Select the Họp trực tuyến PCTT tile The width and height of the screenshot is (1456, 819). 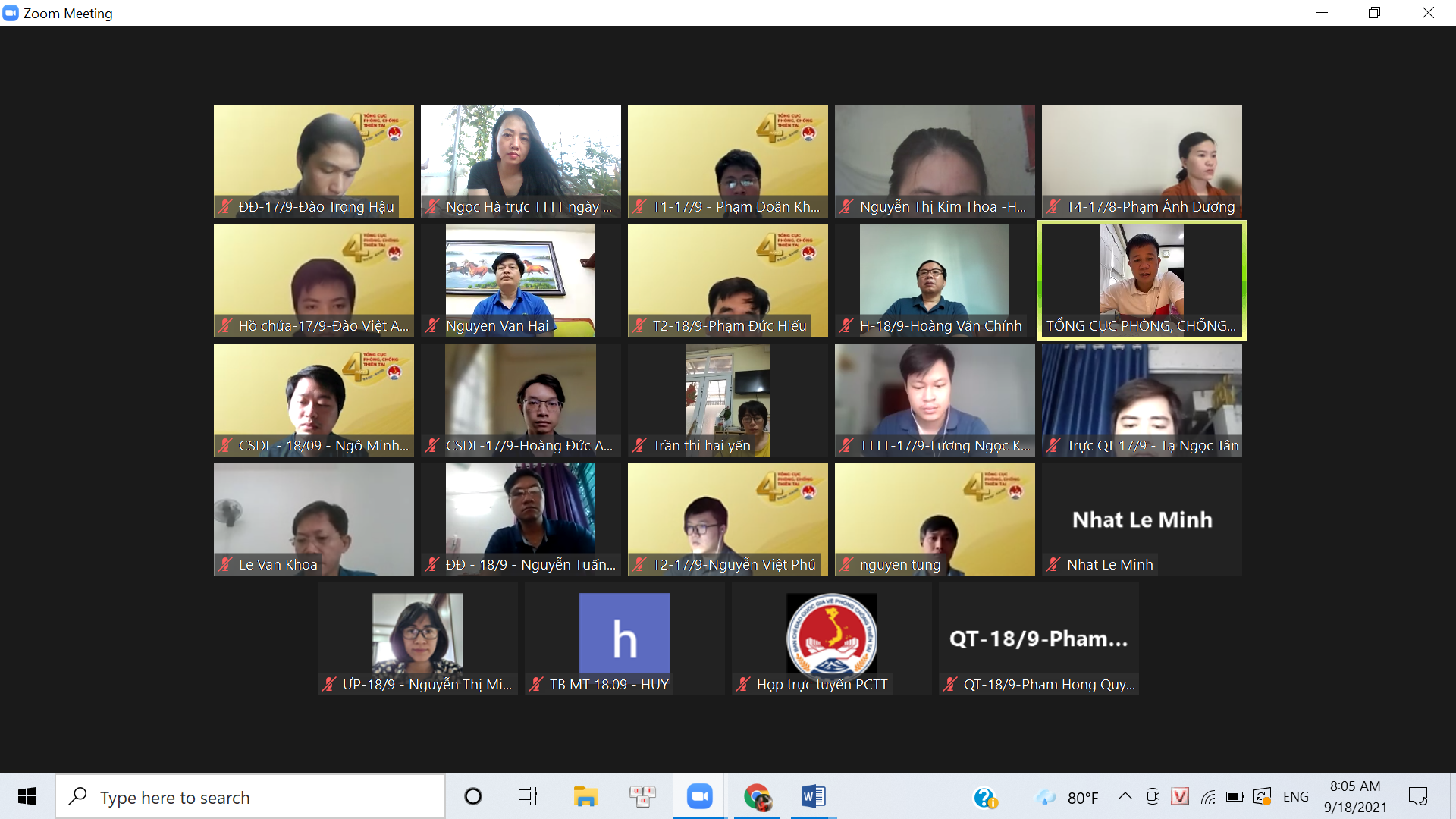[x=832, y=639]
